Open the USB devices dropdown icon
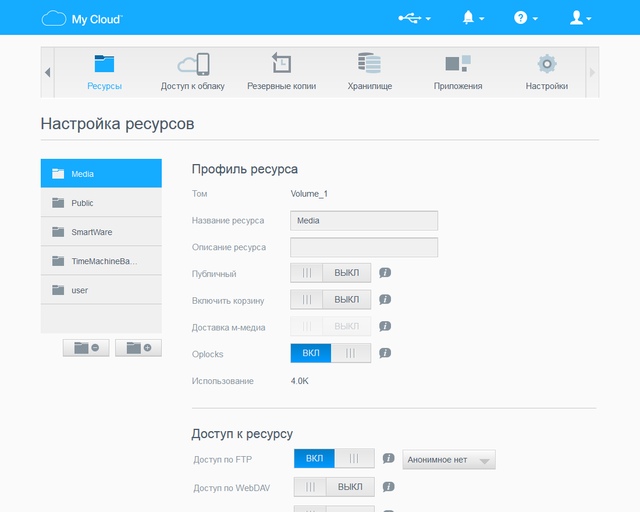This screenshot has height=512, width=640. (414, 18)
